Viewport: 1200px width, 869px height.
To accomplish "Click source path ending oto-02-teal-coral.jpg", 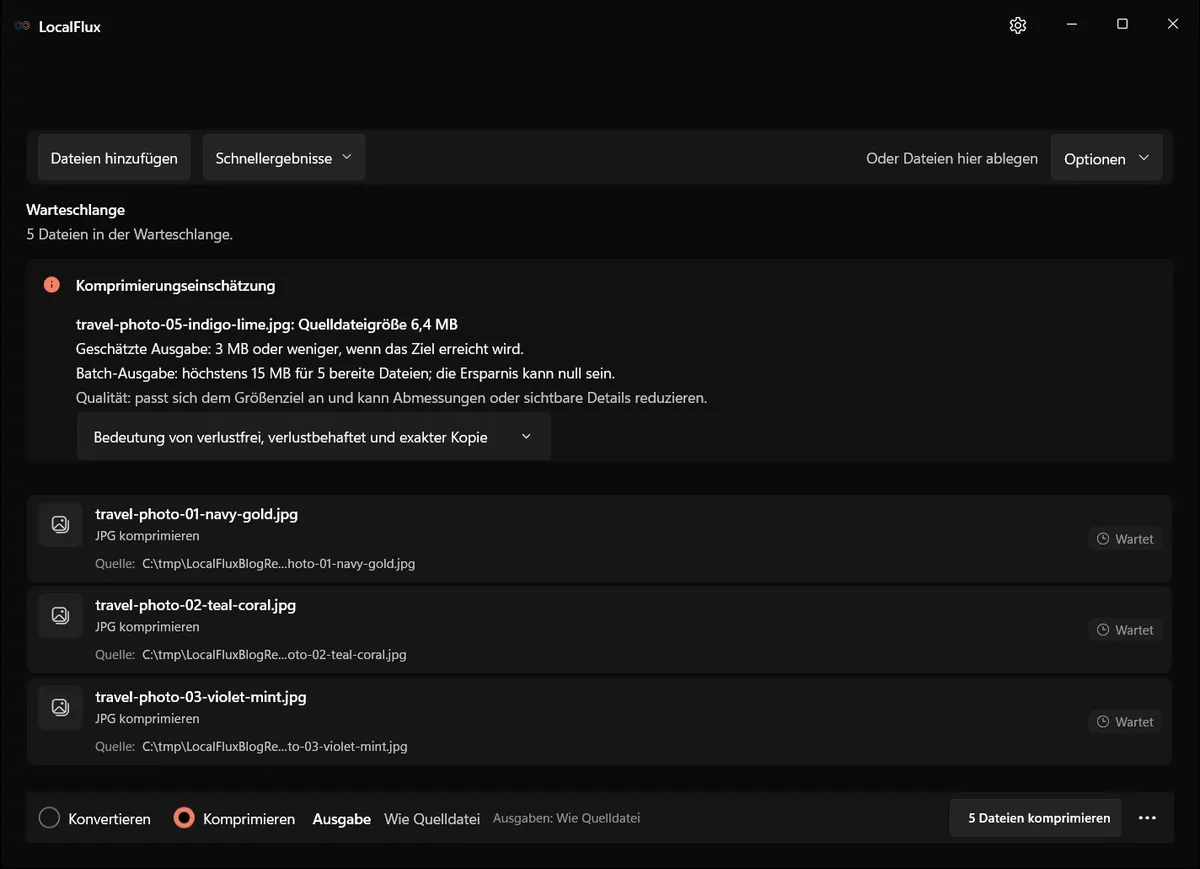I will pyautogui.click(x=274, y=655).
